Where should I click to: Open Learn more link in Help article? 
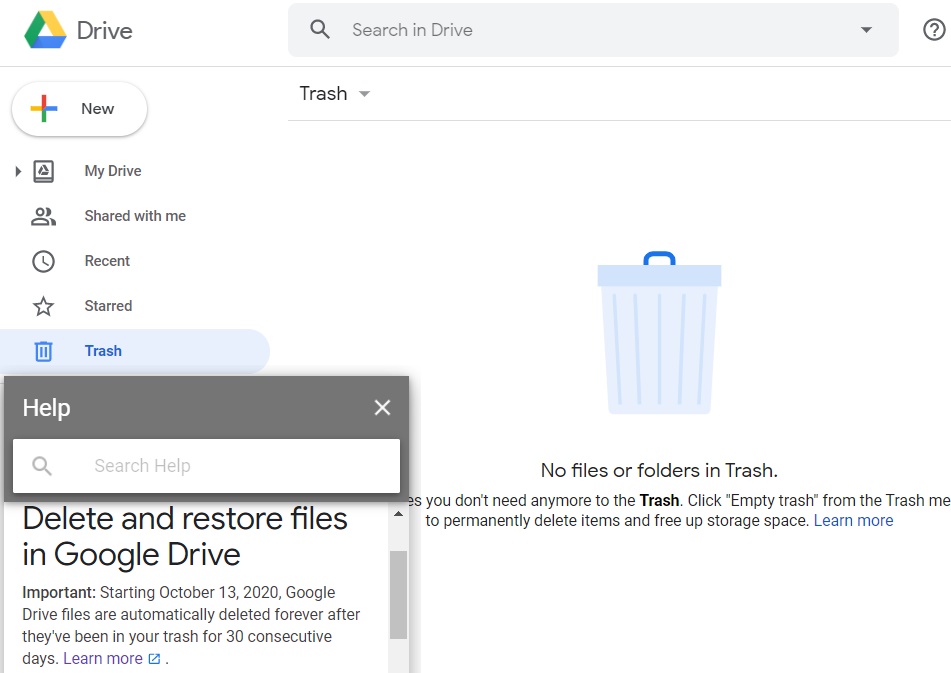[x=103, y=658]
